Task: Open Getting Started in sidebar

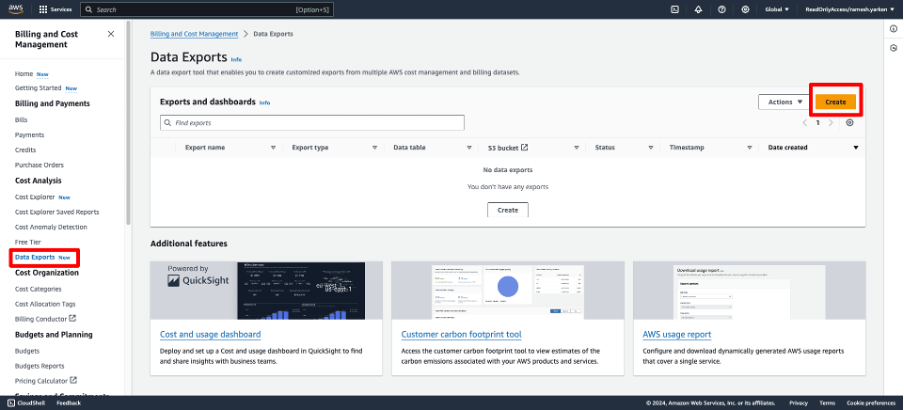Action: (38, 88)
